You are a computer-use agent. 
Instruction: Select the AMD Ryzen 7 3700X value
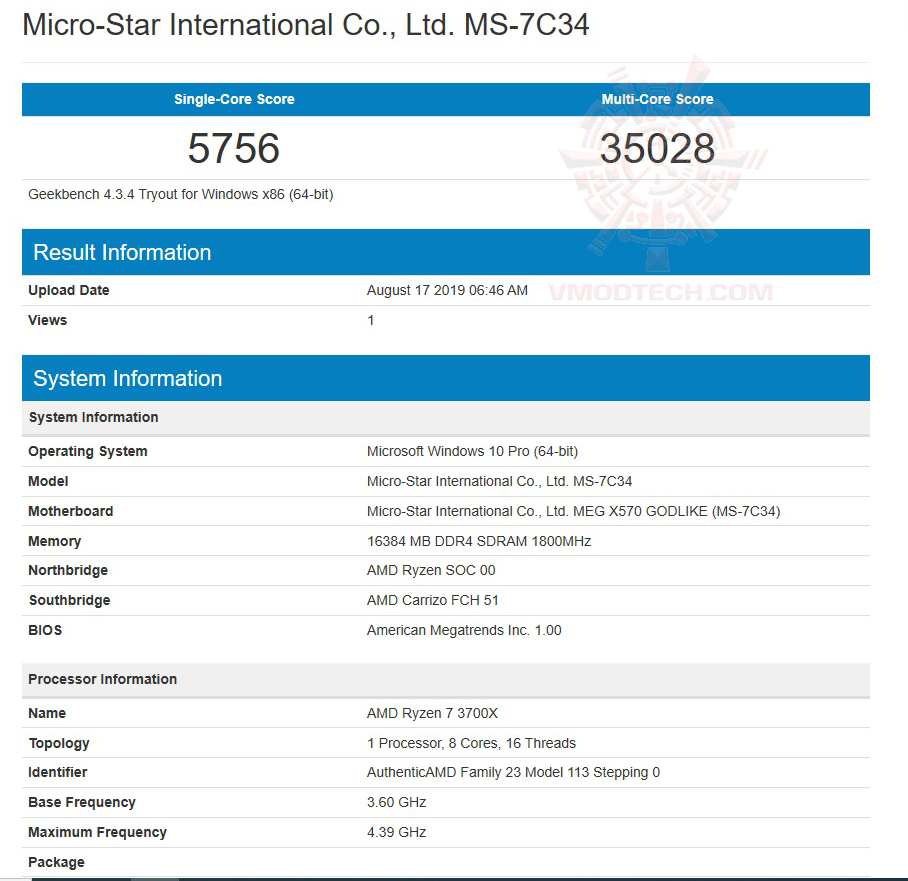432,713
